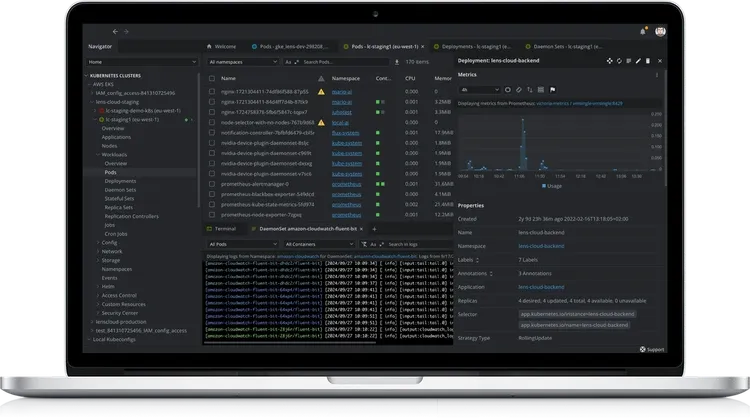Screen dimensions: 750x418
Task: Open Daemon Sets in Workloads tree
Action: pyautogui.click(x=120, y=190)
